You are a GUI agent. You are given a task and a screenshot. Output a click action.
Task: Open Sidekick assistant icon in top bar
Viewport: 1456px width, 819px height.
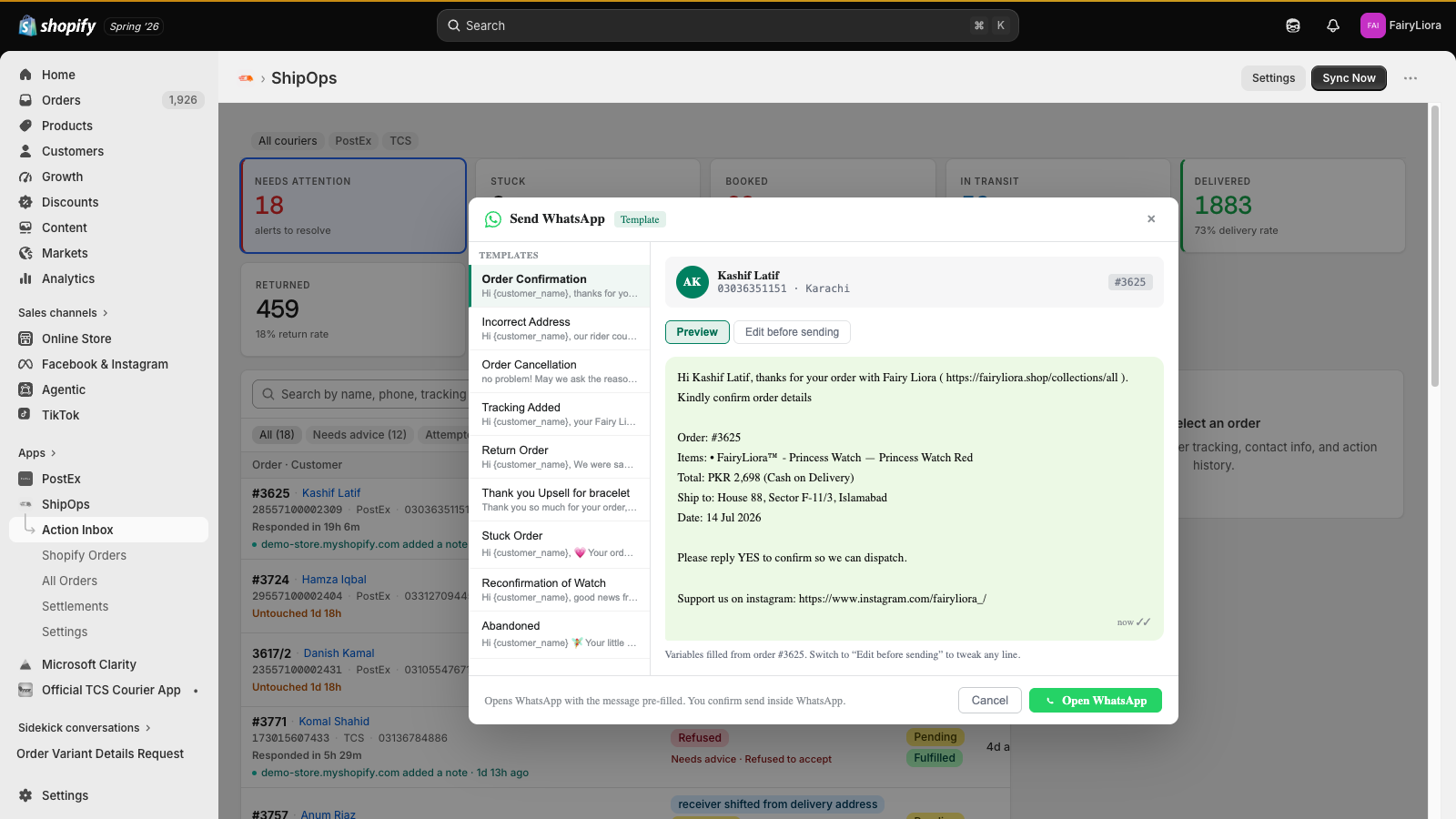[1293, 25]
